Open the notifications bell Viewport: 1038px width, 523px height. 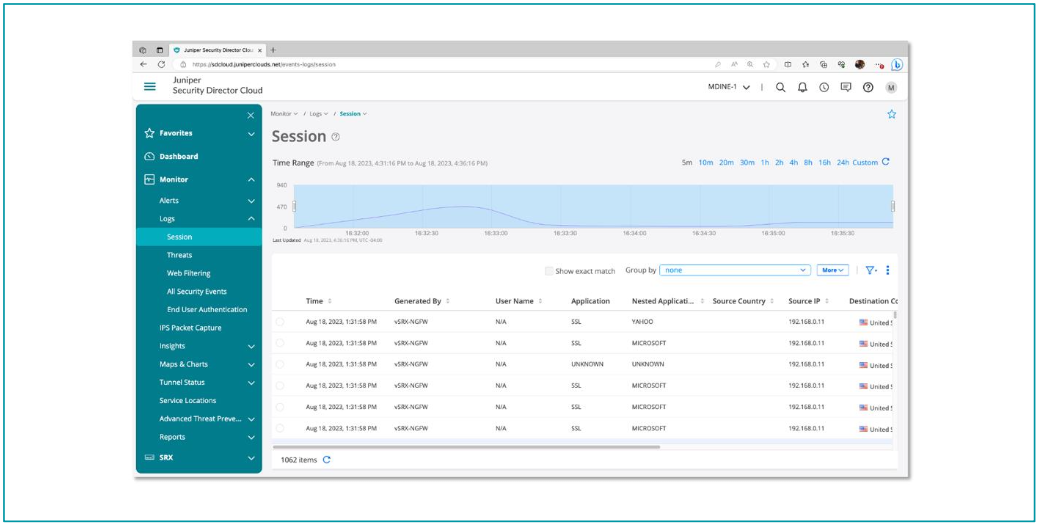pos(802,87)
